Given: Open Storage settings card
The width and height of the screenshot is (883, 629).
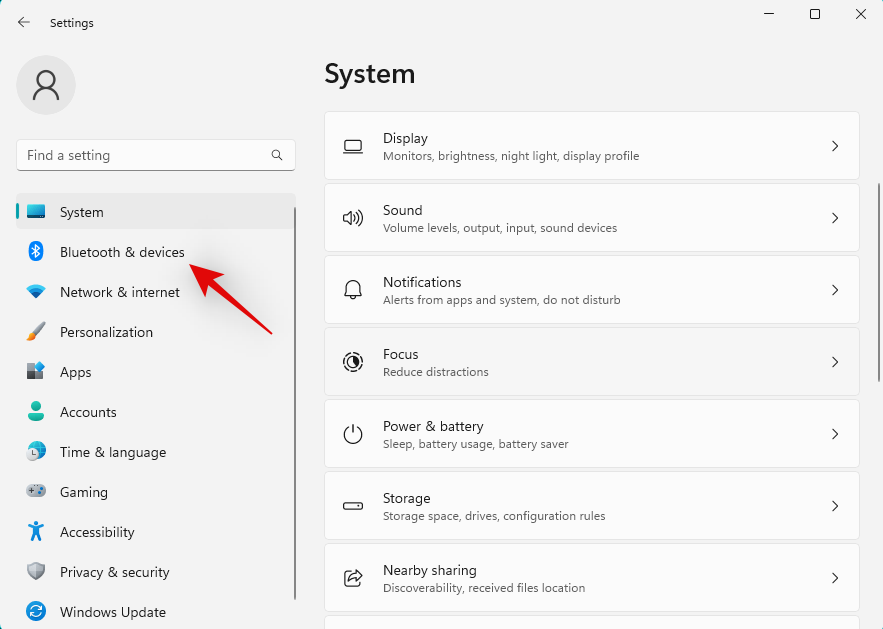Looking at the screenshot, I should (x=592, y=506).
